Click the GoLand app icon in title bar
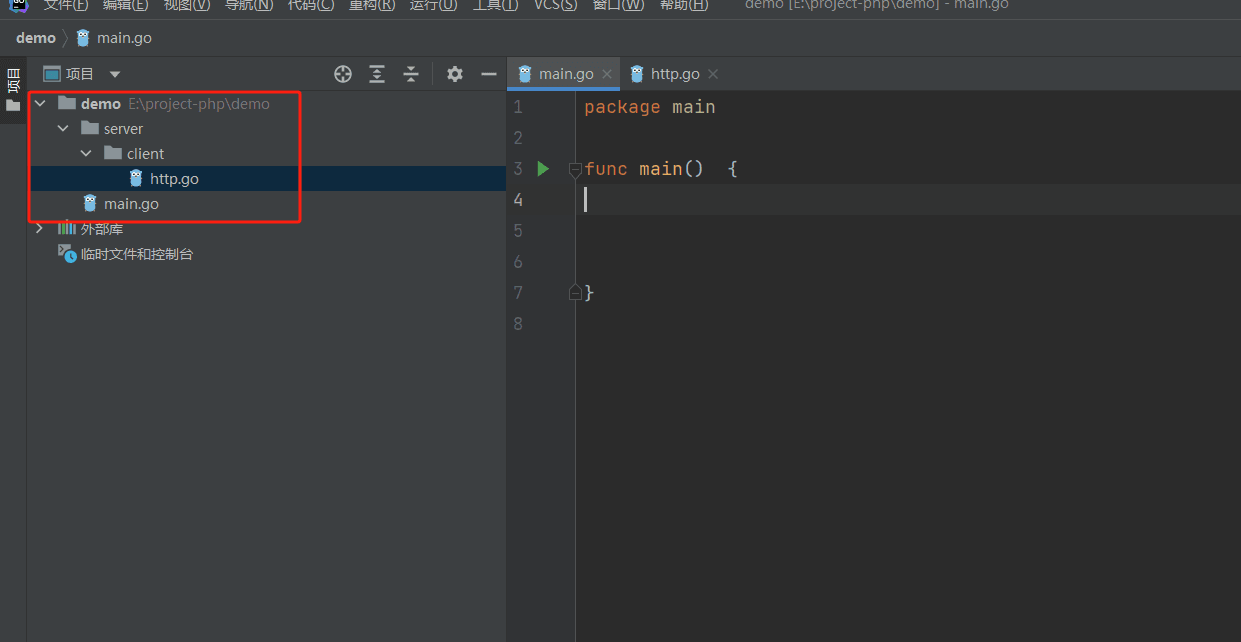 (19, 5)
